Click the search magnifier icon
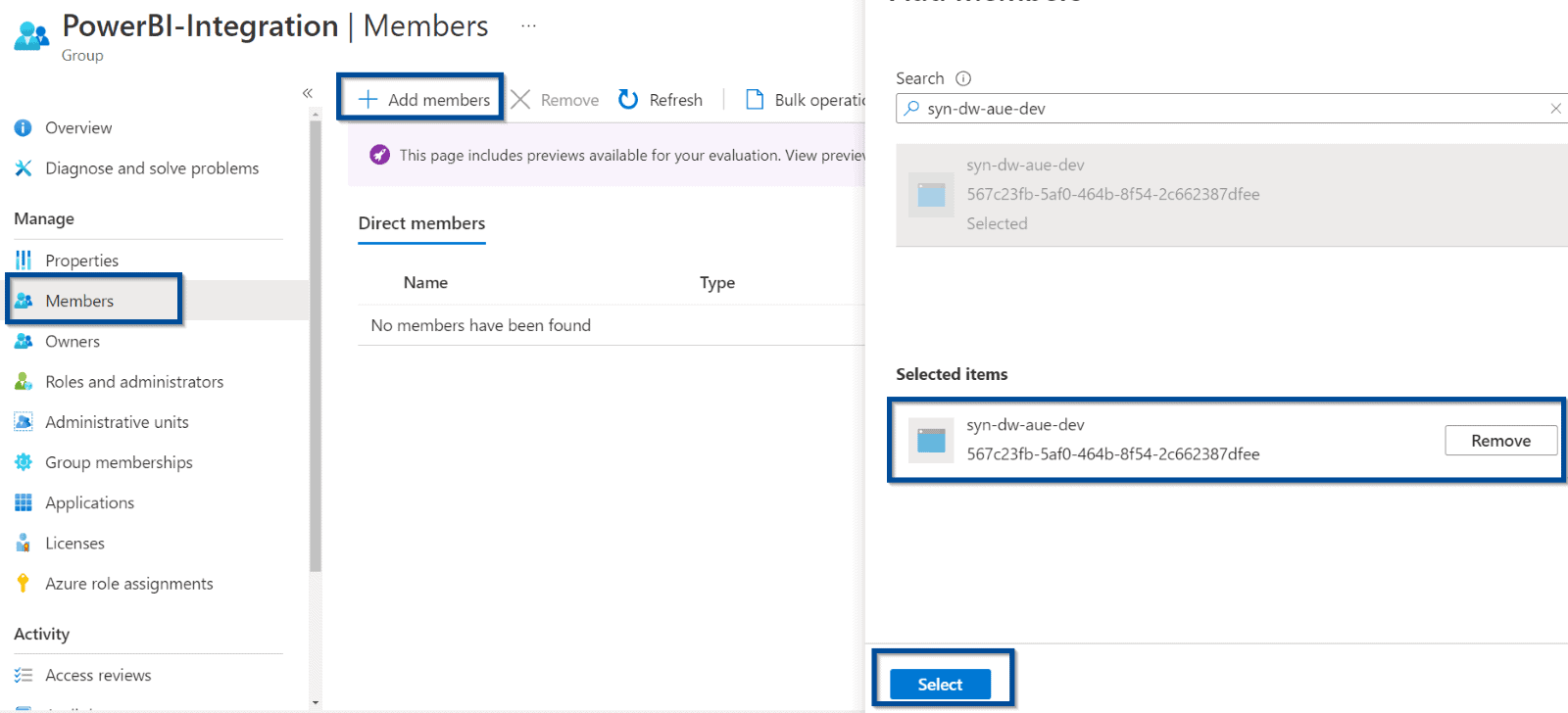1568x713 pixels. point(911,108)
